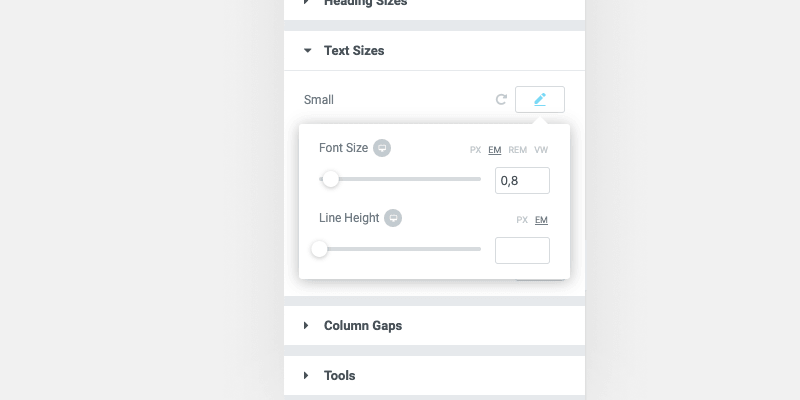Open responsive device icon beside Font Size
This screenshot has width=800, height=400.
coord(382,148)
